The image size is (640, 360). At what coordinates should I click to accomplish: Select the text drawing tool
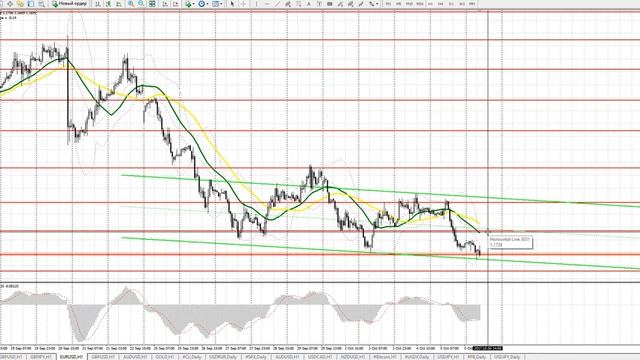tap(309, 4)
